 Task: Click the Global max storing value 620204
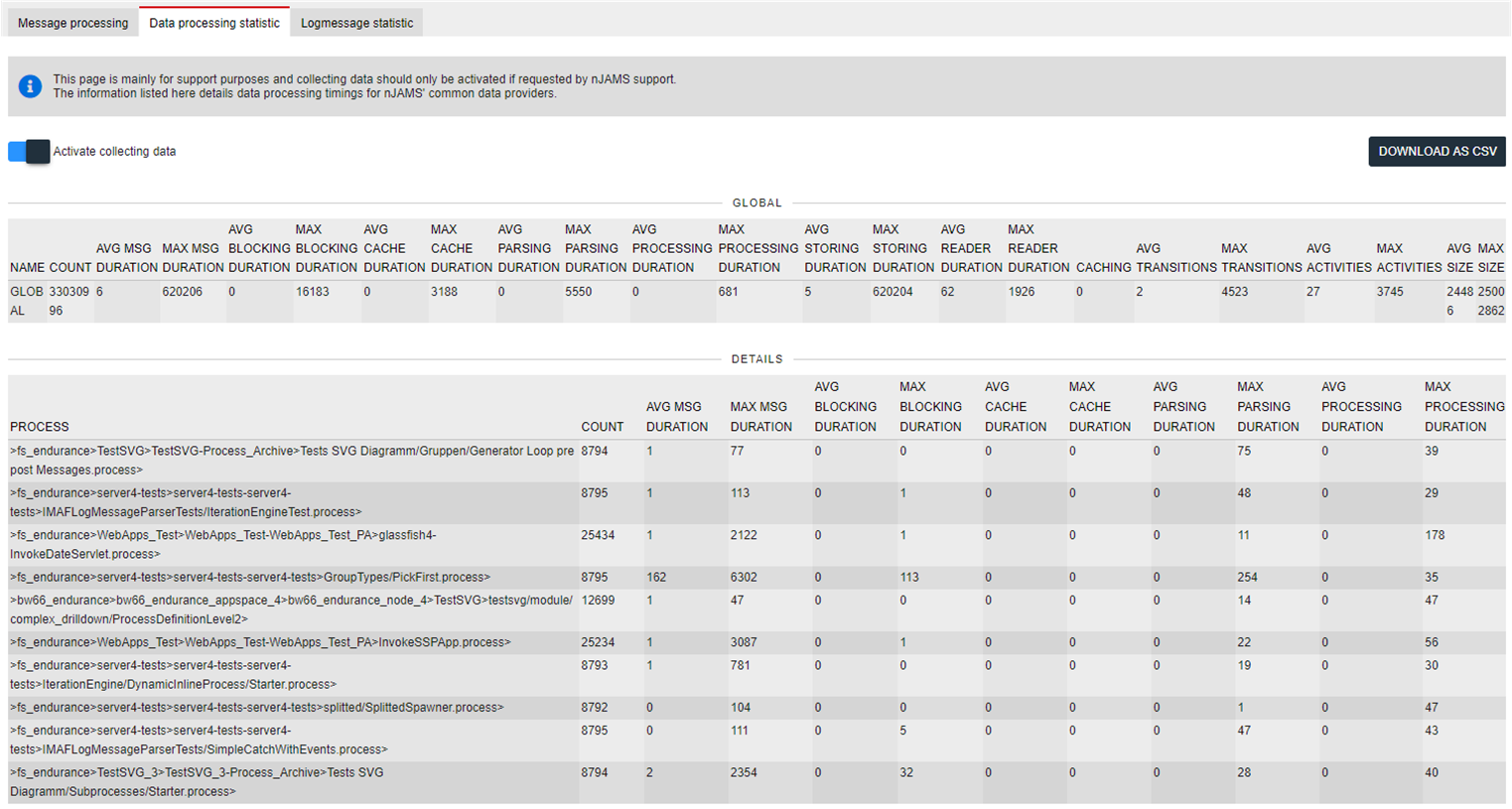pos(893,292)
